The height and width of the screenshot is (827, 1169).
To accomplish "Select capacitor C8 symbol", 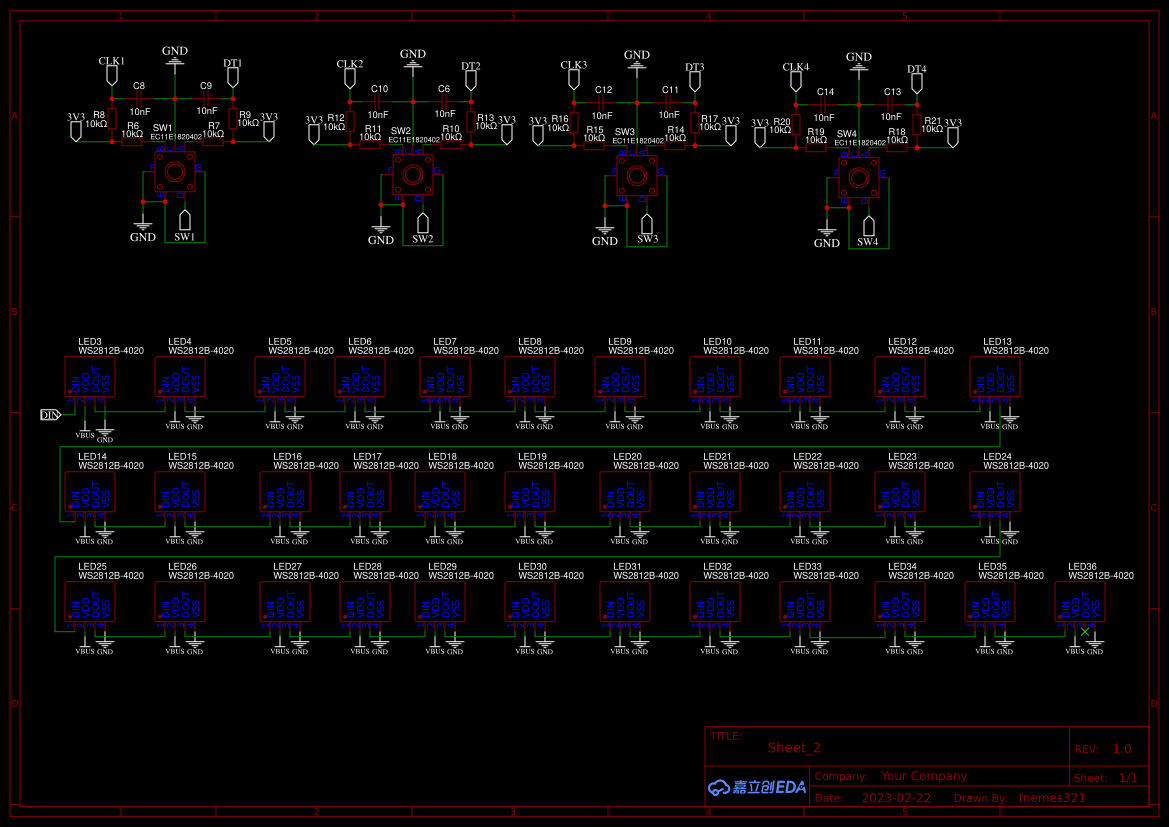I will [x=139, y=98].
